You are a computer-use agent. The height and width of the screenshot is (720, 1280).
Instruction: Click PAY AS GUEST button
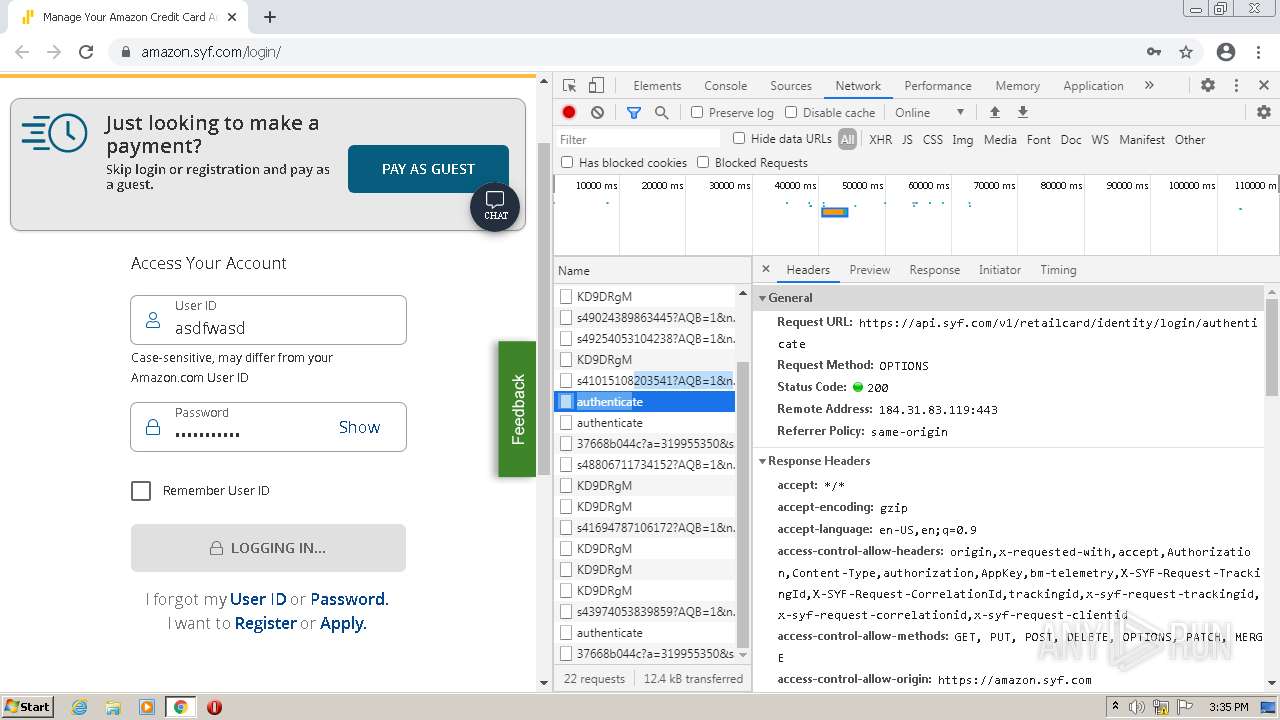(428, 169)
